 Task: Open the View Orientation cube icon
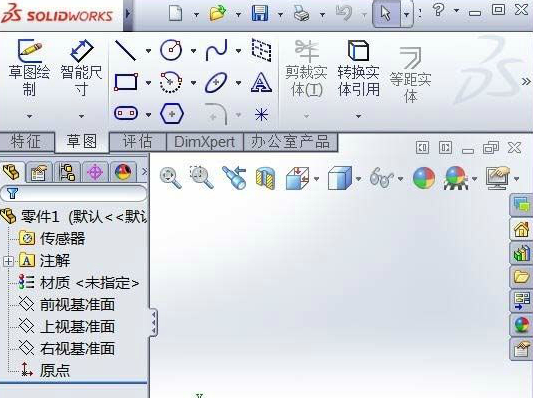tap(298, 178)
